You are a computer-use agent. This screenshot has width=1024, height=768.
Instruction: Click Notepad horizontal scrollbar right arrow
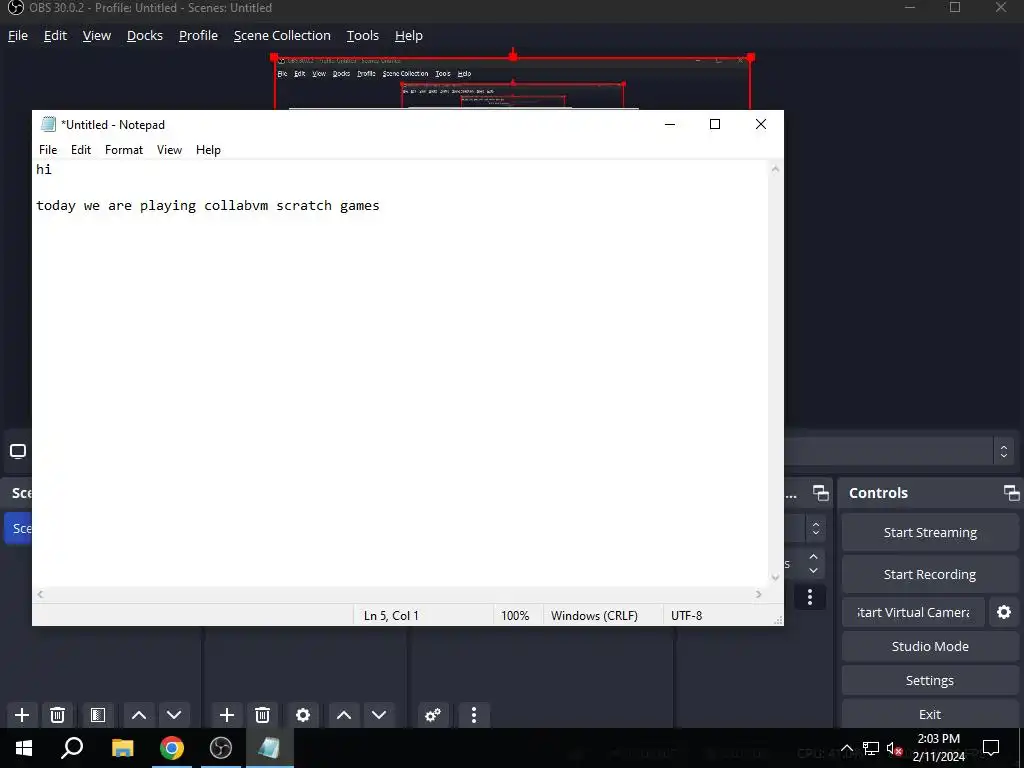coord(759,594)
